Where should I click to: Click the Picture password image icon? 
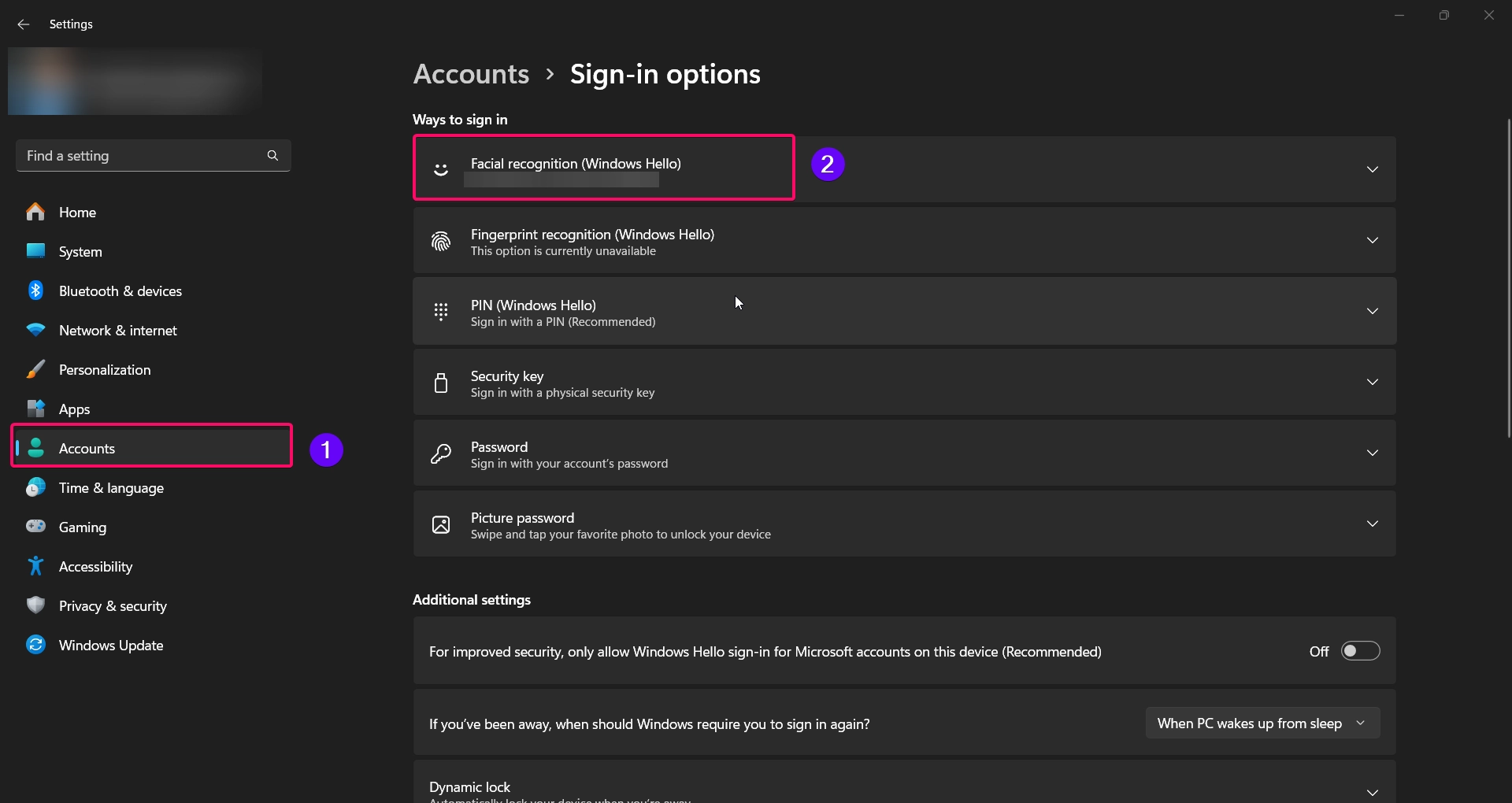(441, 524)
